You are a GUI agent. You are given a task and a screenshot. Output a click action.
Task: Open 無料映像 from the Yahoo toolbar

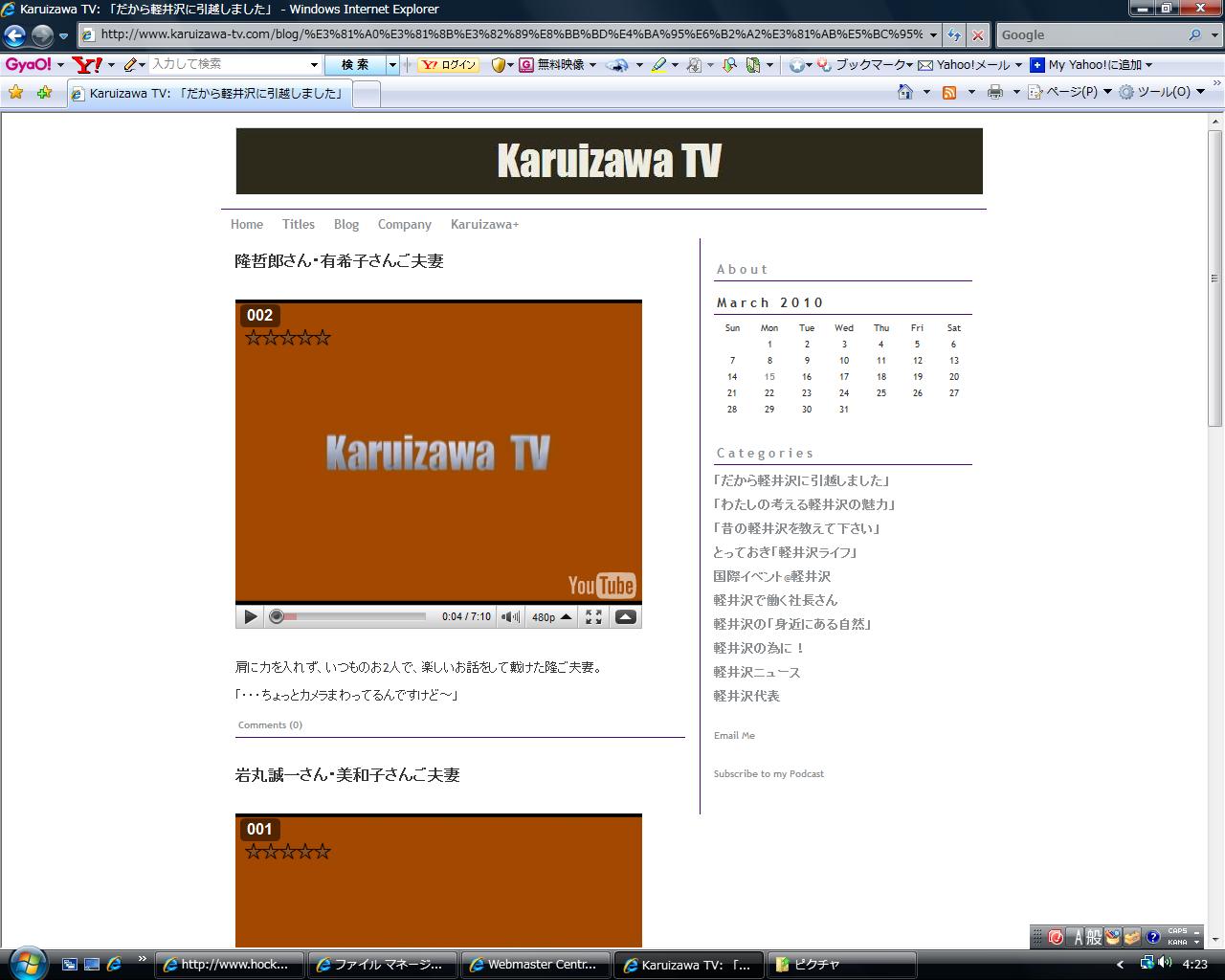pos(558,65)
